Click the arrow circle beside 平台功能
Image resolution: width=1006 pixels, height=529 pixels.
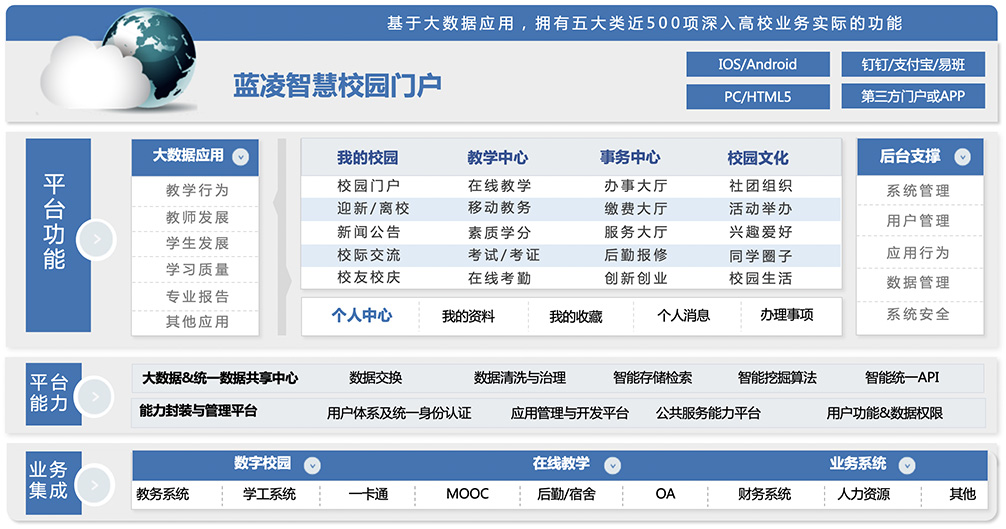[96, 239]
